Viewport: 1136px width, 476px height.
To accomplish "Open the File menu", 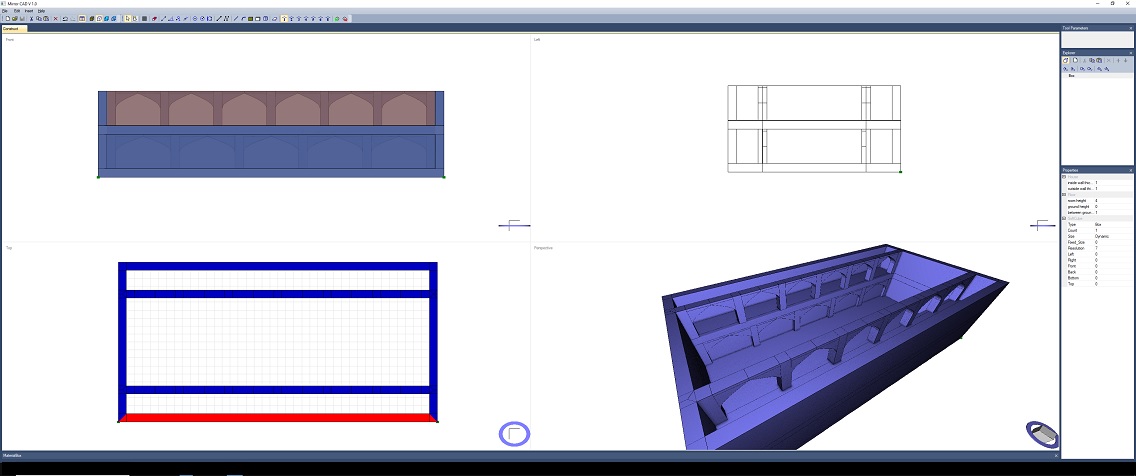I will [x=5, y=11].
